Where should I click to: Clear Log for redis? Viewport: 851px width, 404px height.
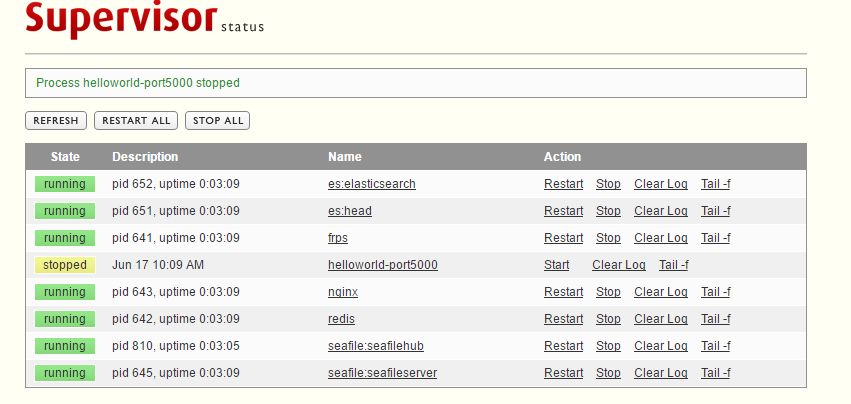[661, 319]
